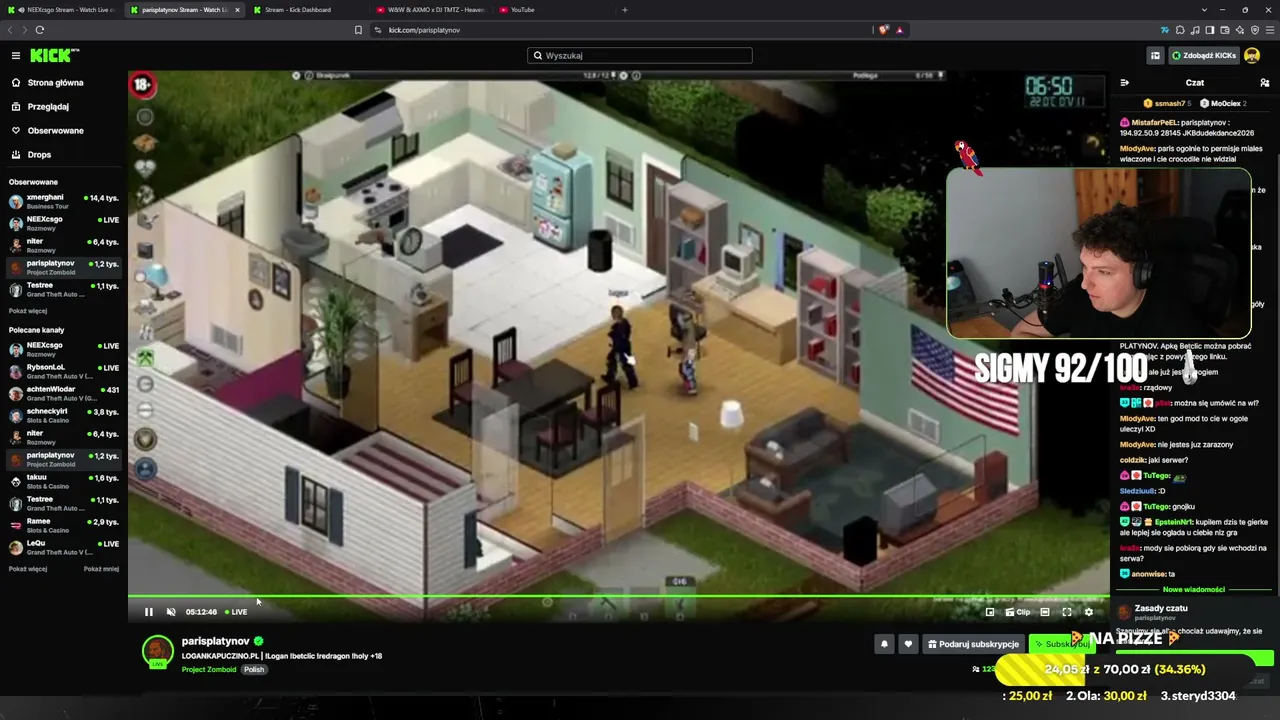The width and height of the screenshot is (1280, 720).
Task: Toggle mini player mode
Action: click(x=990, y=612)
